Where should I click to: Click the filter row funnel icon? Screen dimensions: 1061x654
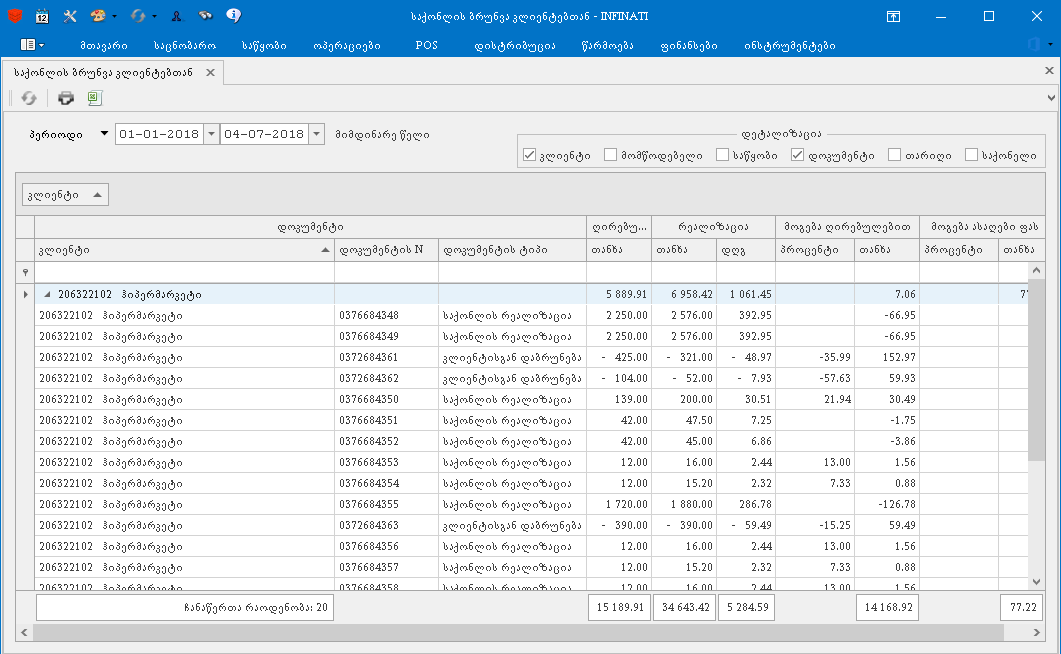tap(25, 273)
